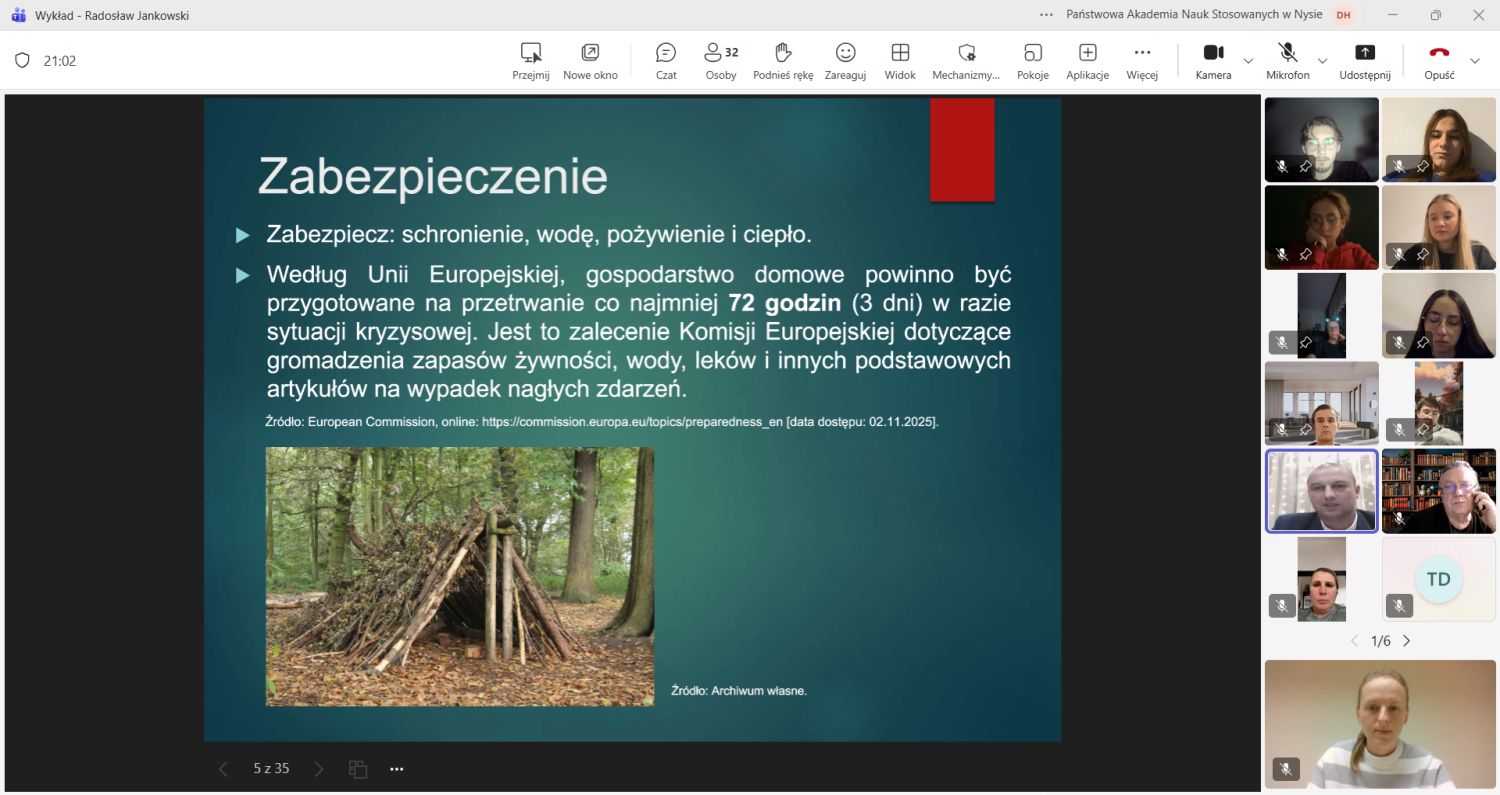The width and height of the screenshot is (1500, 795).
Task: Open the Czat chat panel
Action: [x=666, y=60]
